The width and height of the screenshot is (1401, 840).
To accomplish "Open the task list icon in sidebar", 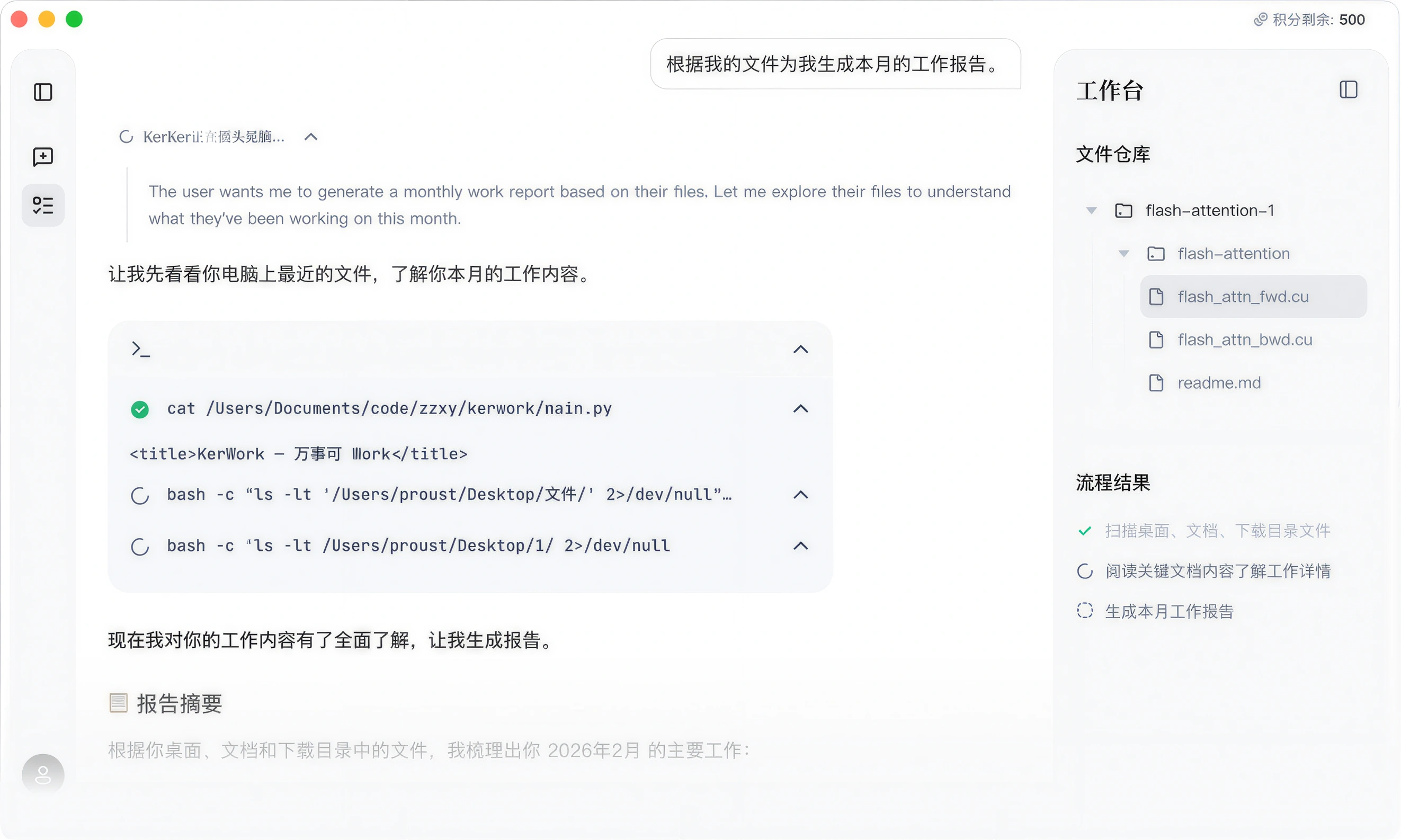I will [43, 205].
